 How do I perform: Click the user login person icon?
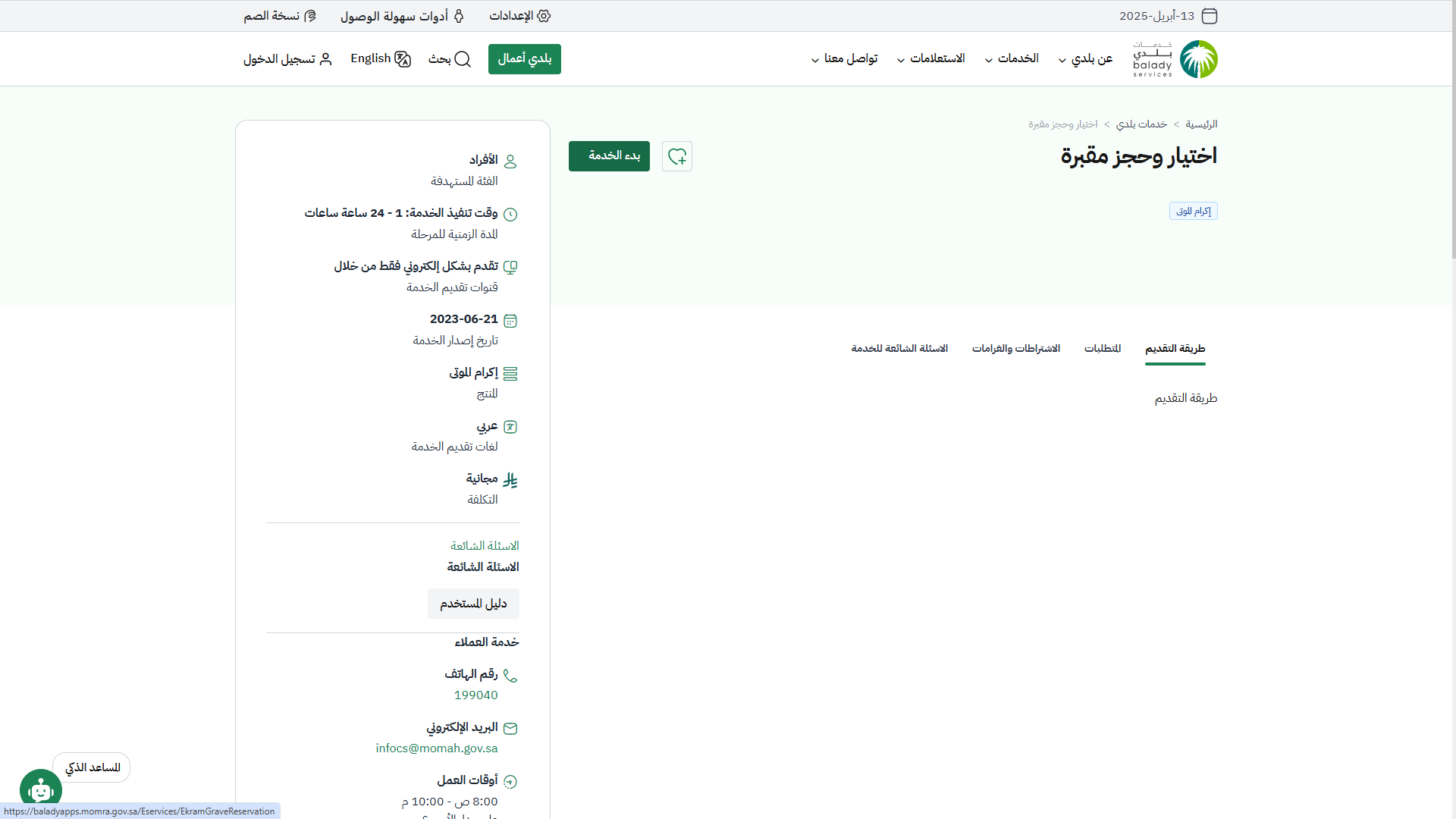(x=326, y=59)
